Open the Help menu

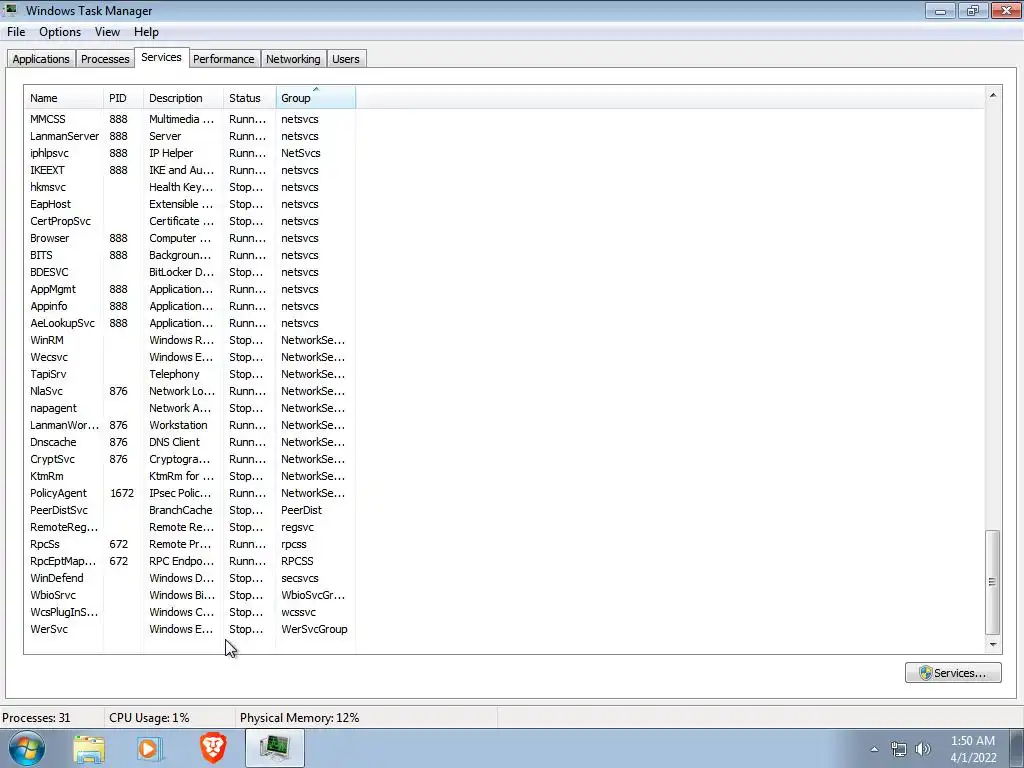(146, 32)
